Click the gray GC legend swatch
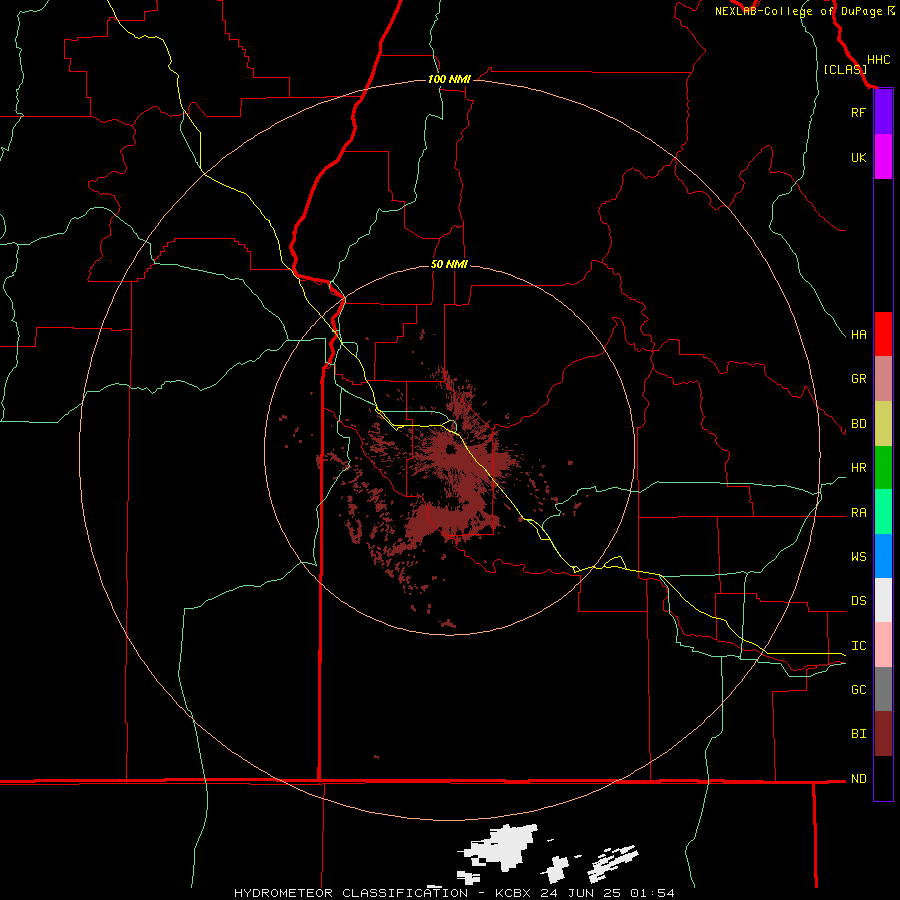Viewport: 900px width, 900px height. (883, 689)
